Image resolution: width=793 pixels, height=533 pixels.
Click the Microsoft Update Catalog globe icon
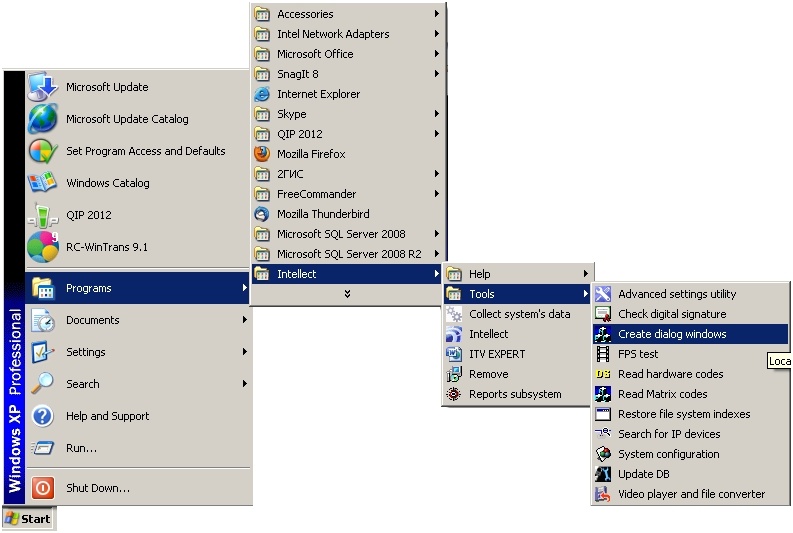pos(42,119)
